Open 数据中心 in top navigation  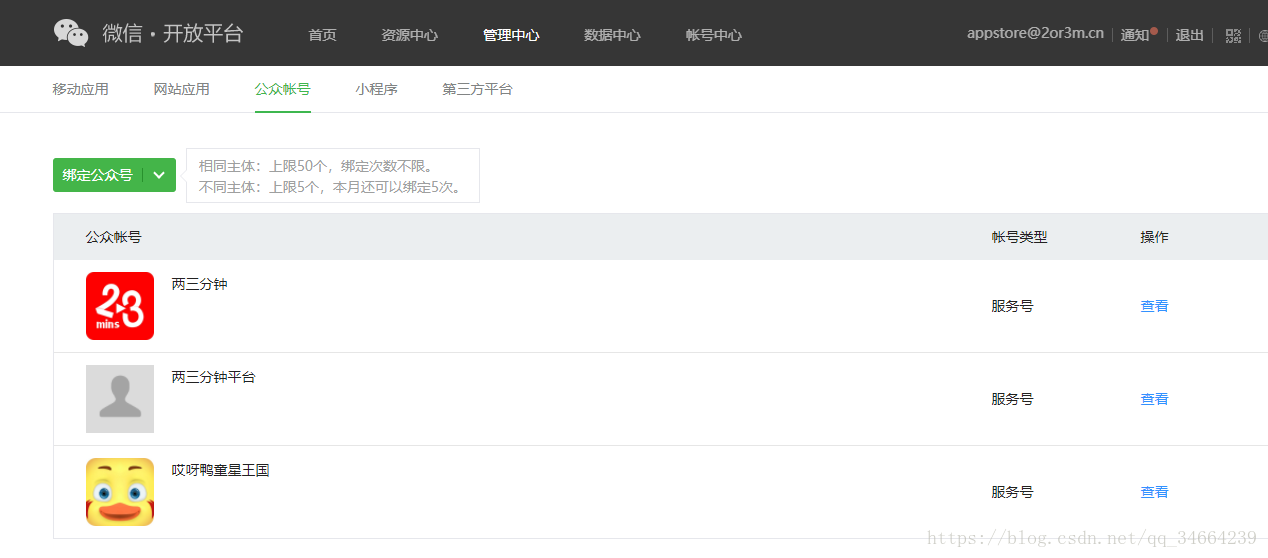pos(612,35)
